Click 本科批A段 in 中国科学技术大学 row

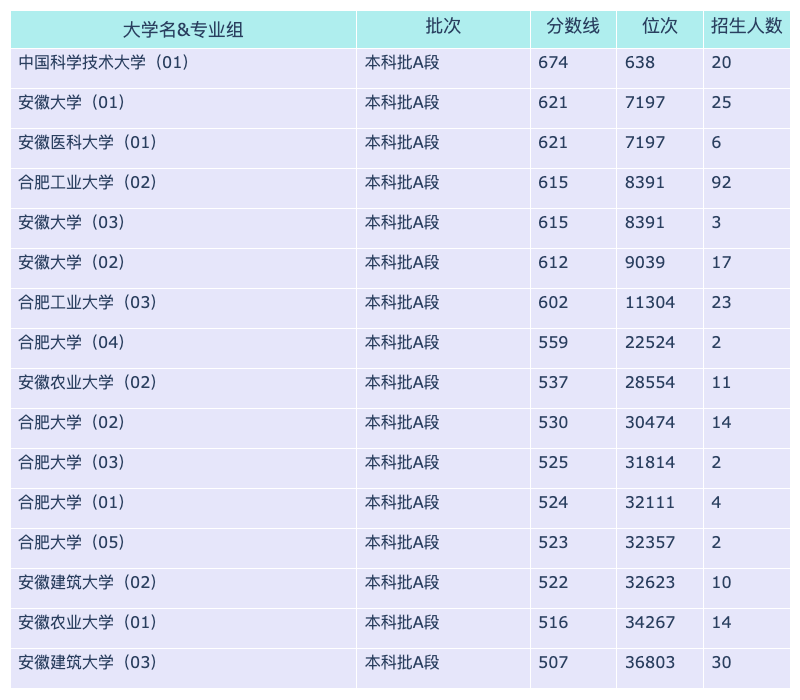pos(402,62)
